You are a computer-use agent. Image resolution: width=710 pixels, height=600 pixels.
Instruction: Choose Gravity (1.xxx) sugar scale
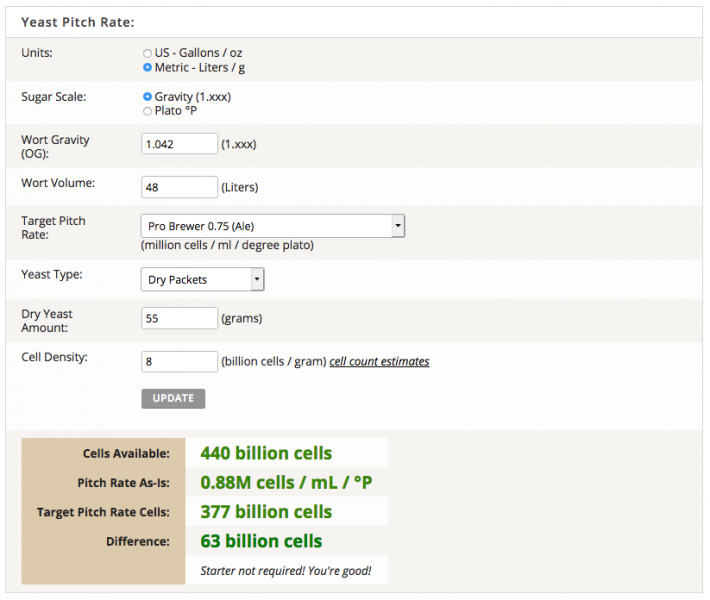pos(147,96)
